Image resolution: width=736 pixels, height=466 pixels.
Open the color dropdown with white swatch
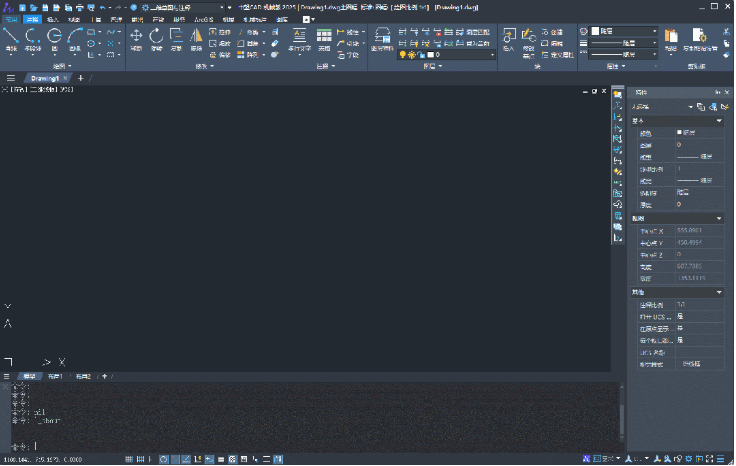click(x=620, y=31)
